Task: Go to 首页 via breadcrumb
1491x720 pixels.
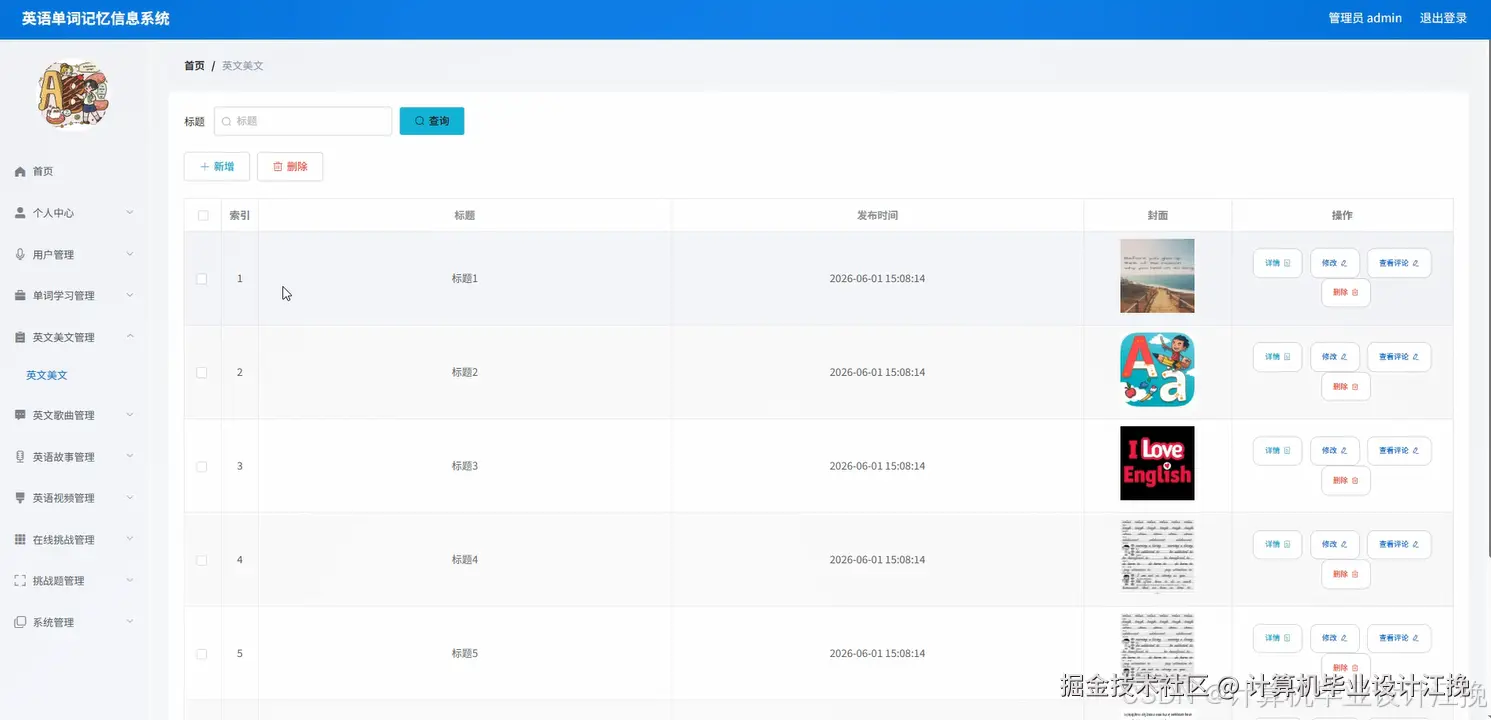Action: point(194,66)
